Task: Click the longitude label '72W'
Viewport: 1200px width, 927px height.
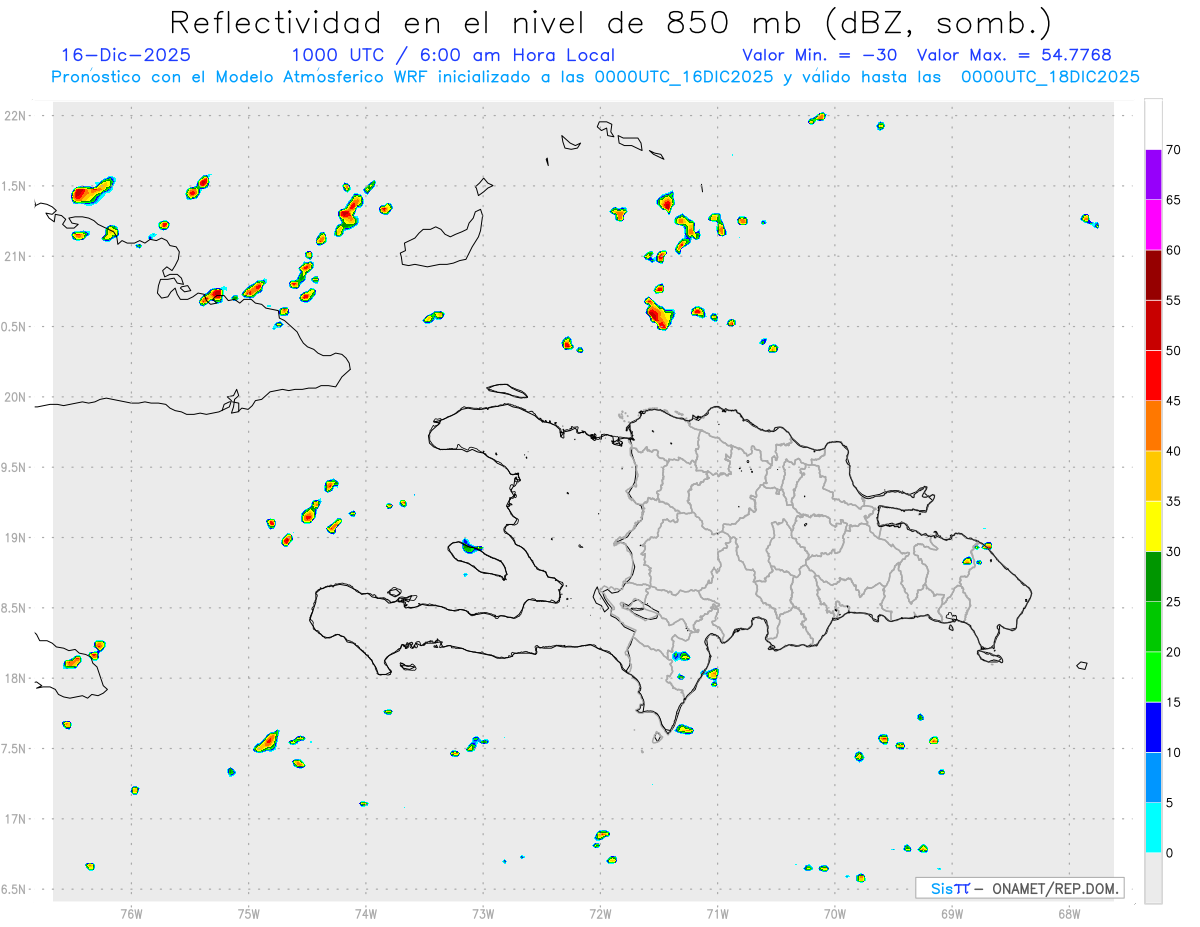Action: click(600, 914)
